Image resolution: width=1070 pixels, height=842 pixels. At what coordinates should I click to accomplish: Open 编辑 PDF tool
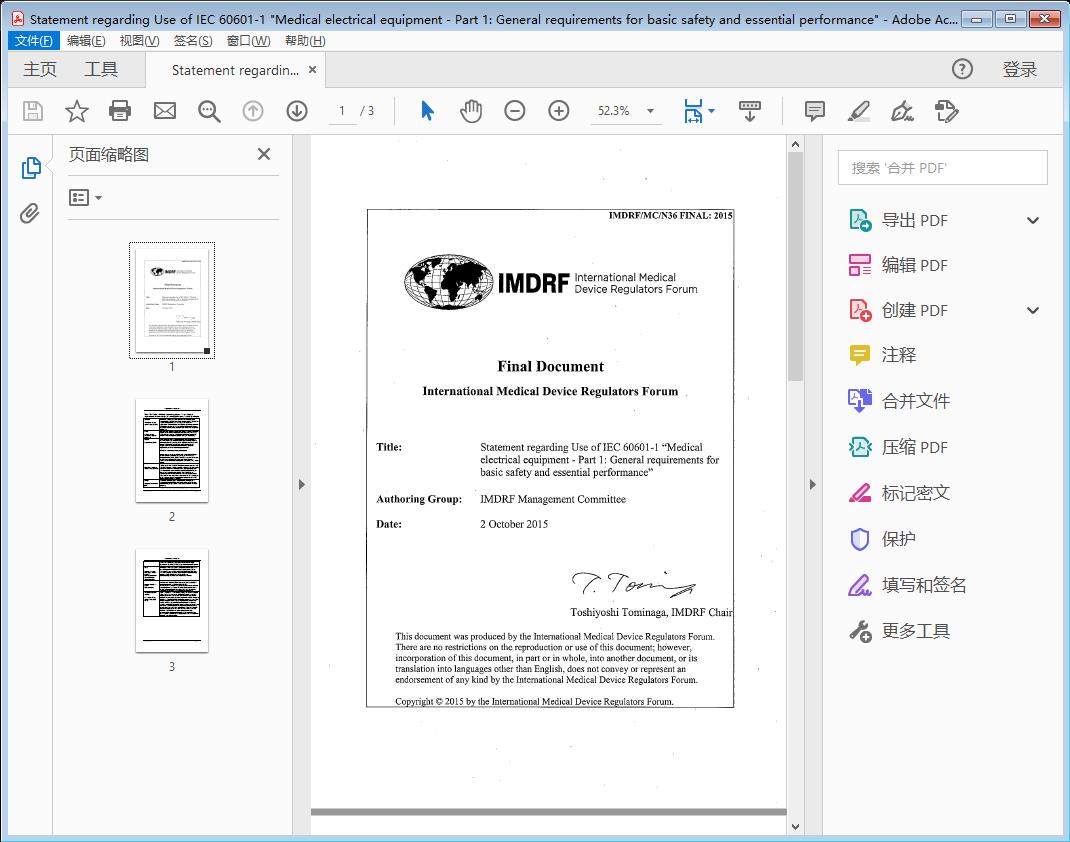914,265
